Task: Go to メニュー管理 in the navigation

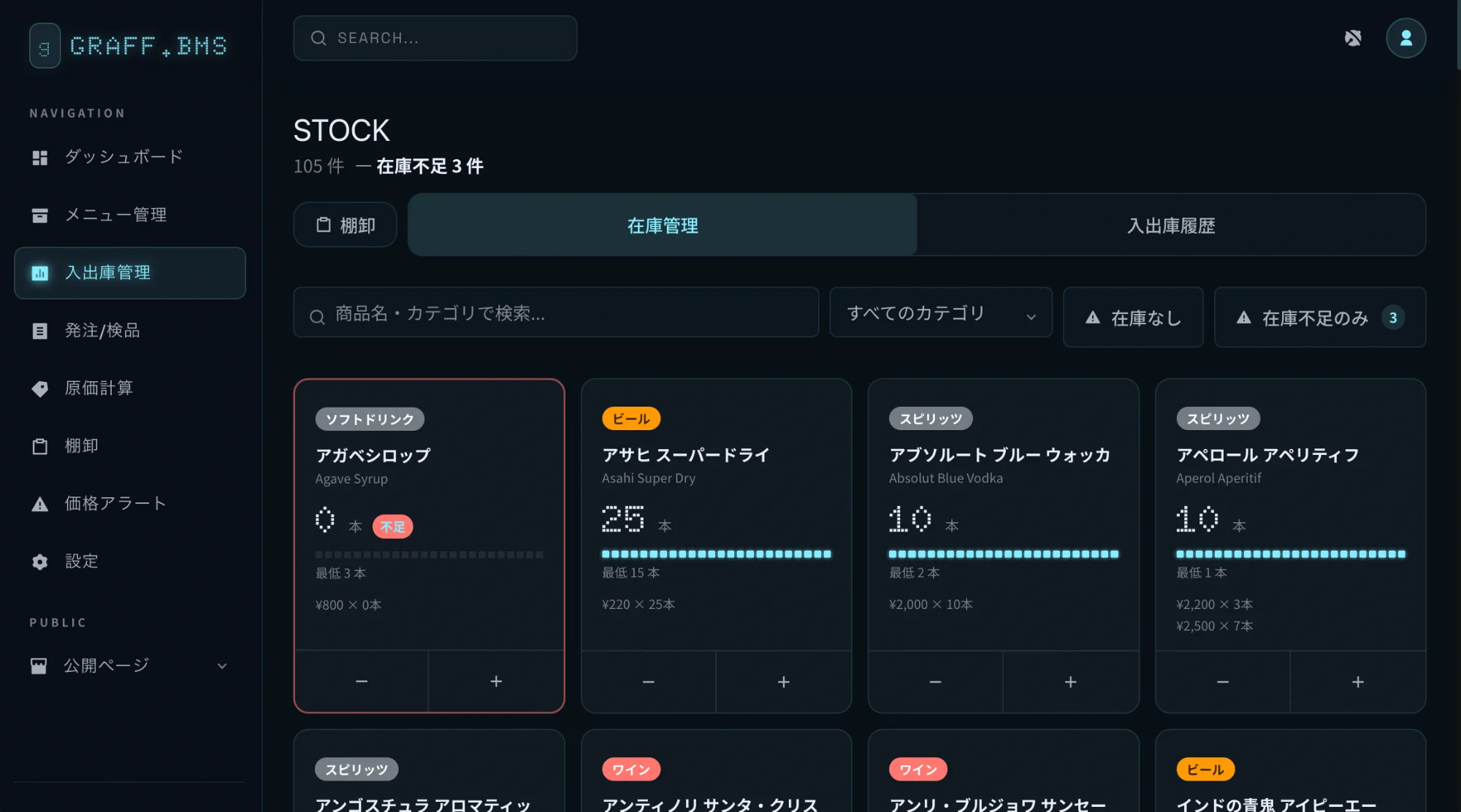Action: click(130, 215)
